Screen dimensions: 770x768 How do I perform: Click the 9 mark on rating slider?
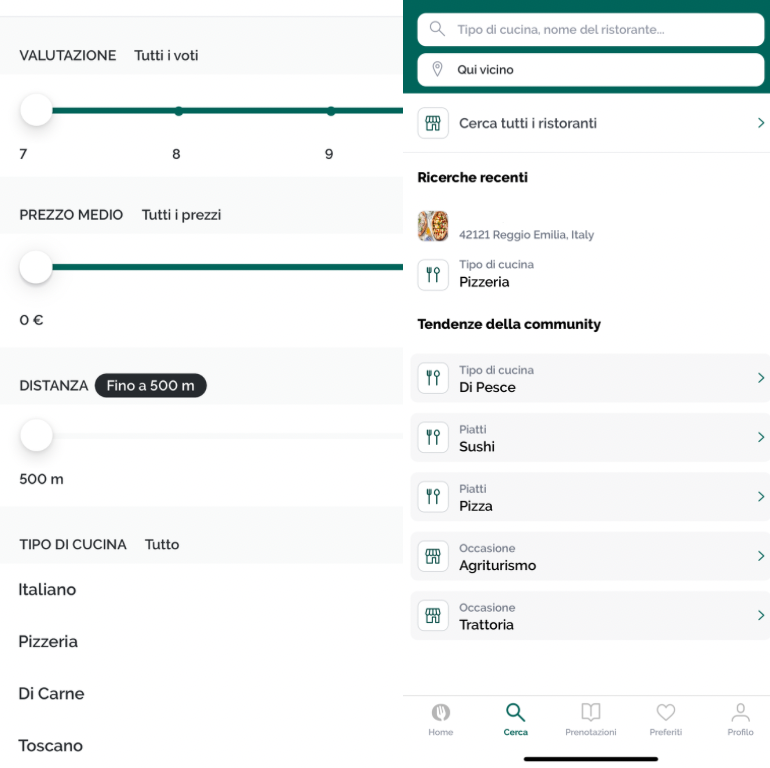[x=331, y=111]
